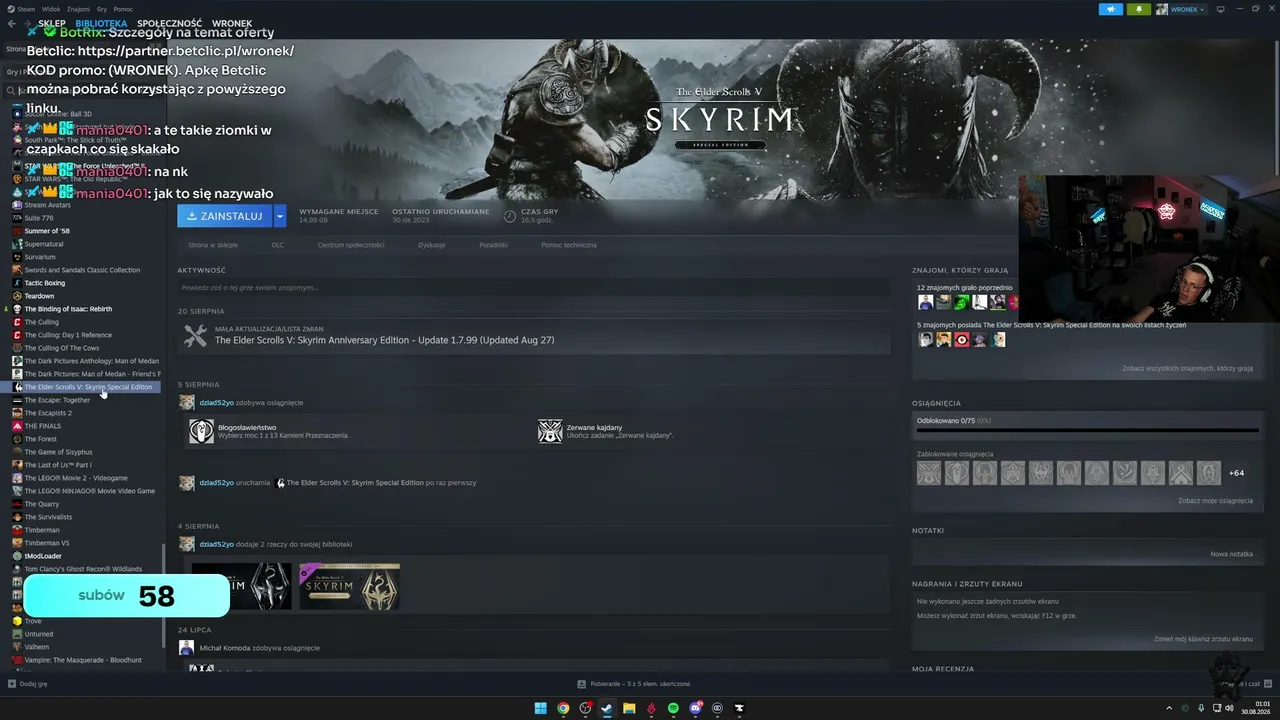Click Dodaj grę add game button
Image resolution: width=1280 pixels, height=720 pixels.
(x=27, y=684)
